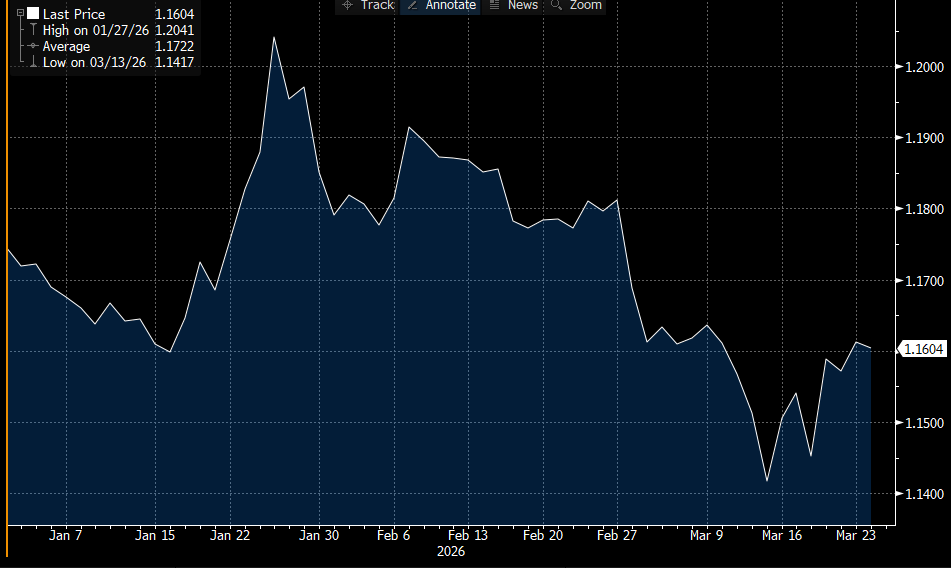
Task: Click the 2026 year label under axis
Action: click(451, 552)
